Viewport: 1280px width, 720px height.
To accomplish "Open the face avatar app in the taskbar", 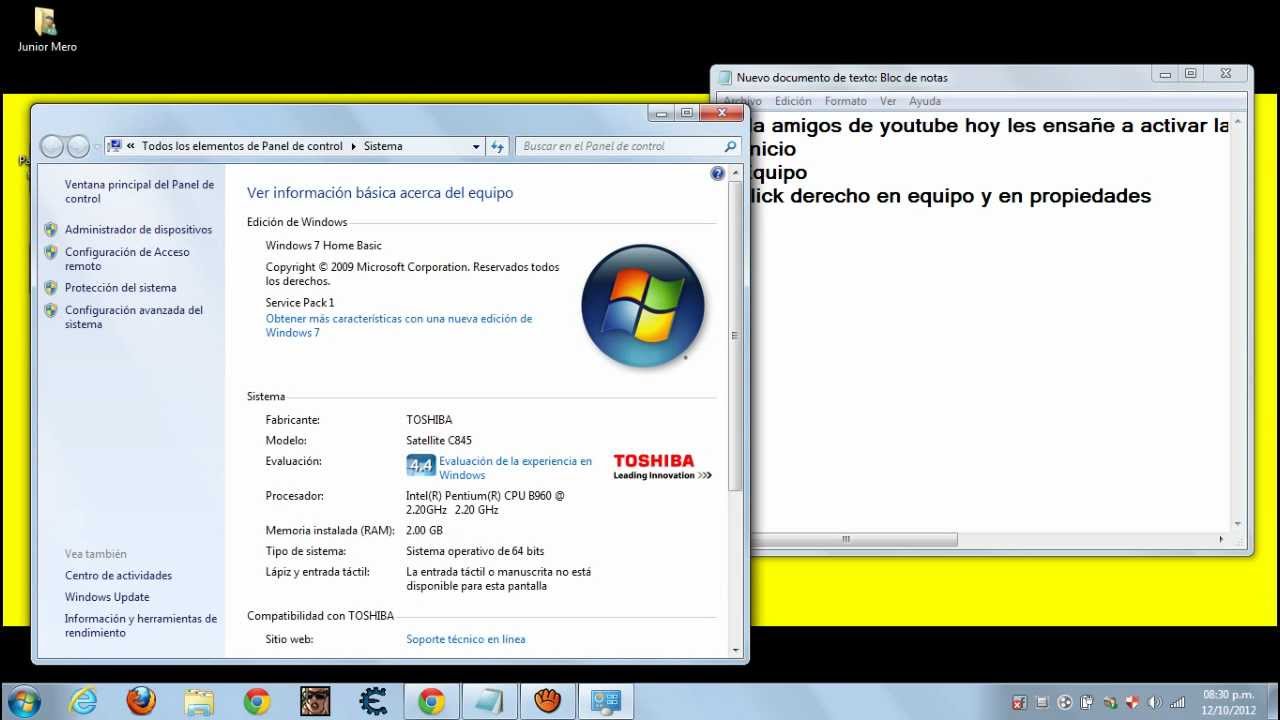I will pyautogui.click(x=315, y=702).
